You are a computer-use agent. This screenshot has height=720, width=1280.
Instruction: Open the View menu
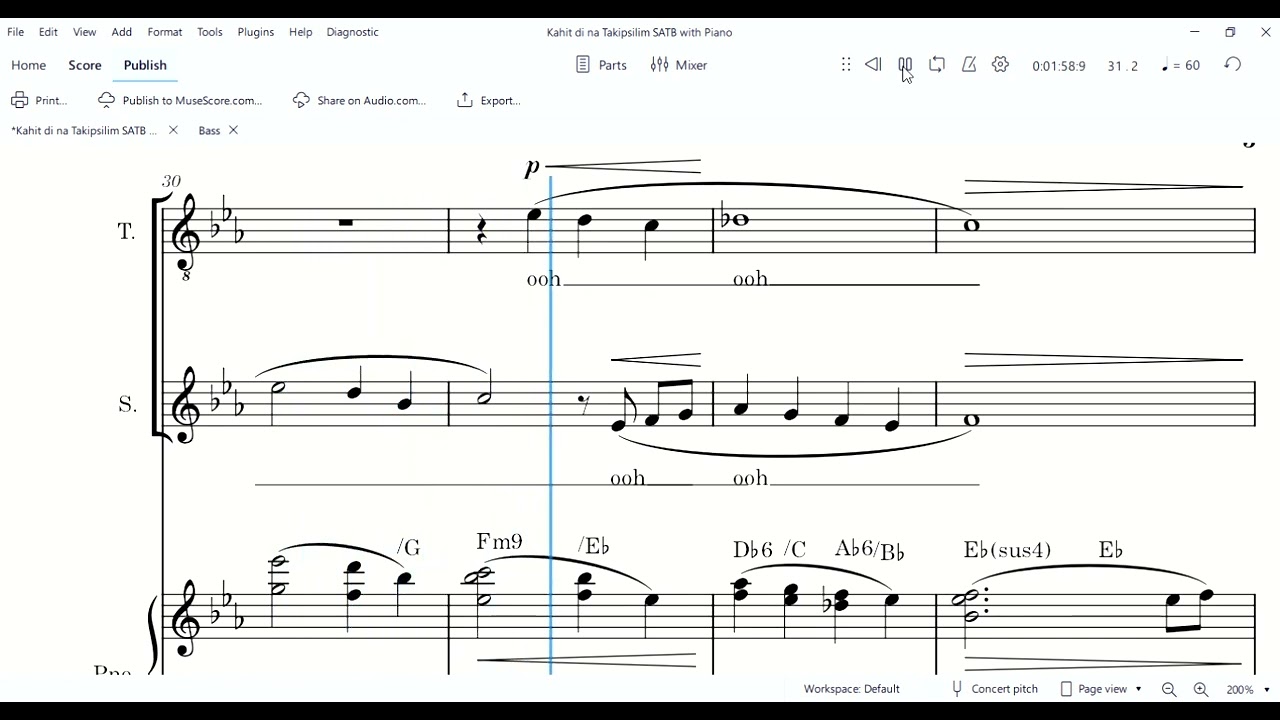point(85,32)
